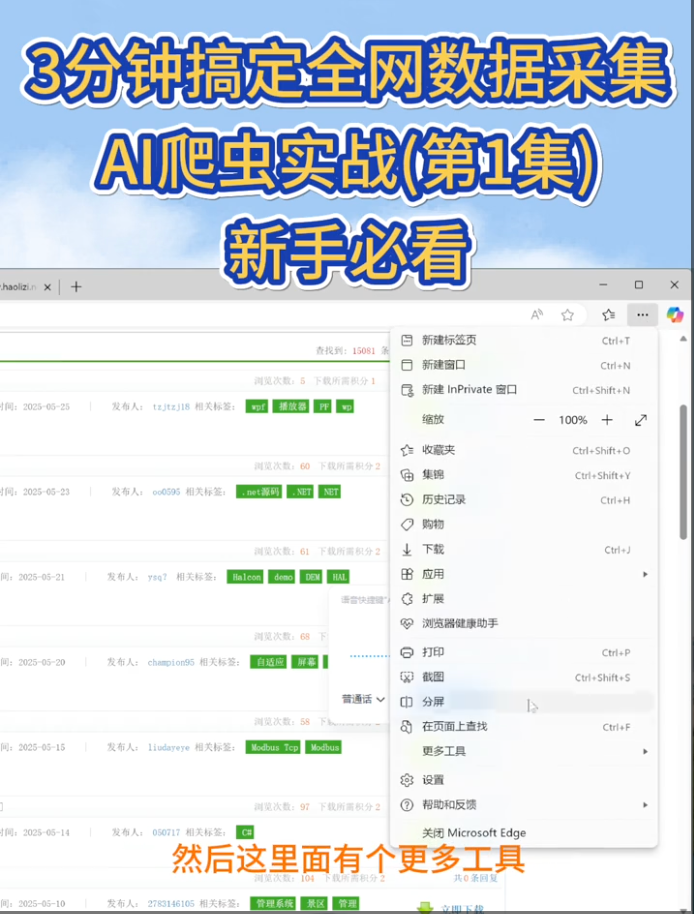Choose 截图 screenshot entry
This screenshot has height=914, width=694.
[x=523, y=677]
